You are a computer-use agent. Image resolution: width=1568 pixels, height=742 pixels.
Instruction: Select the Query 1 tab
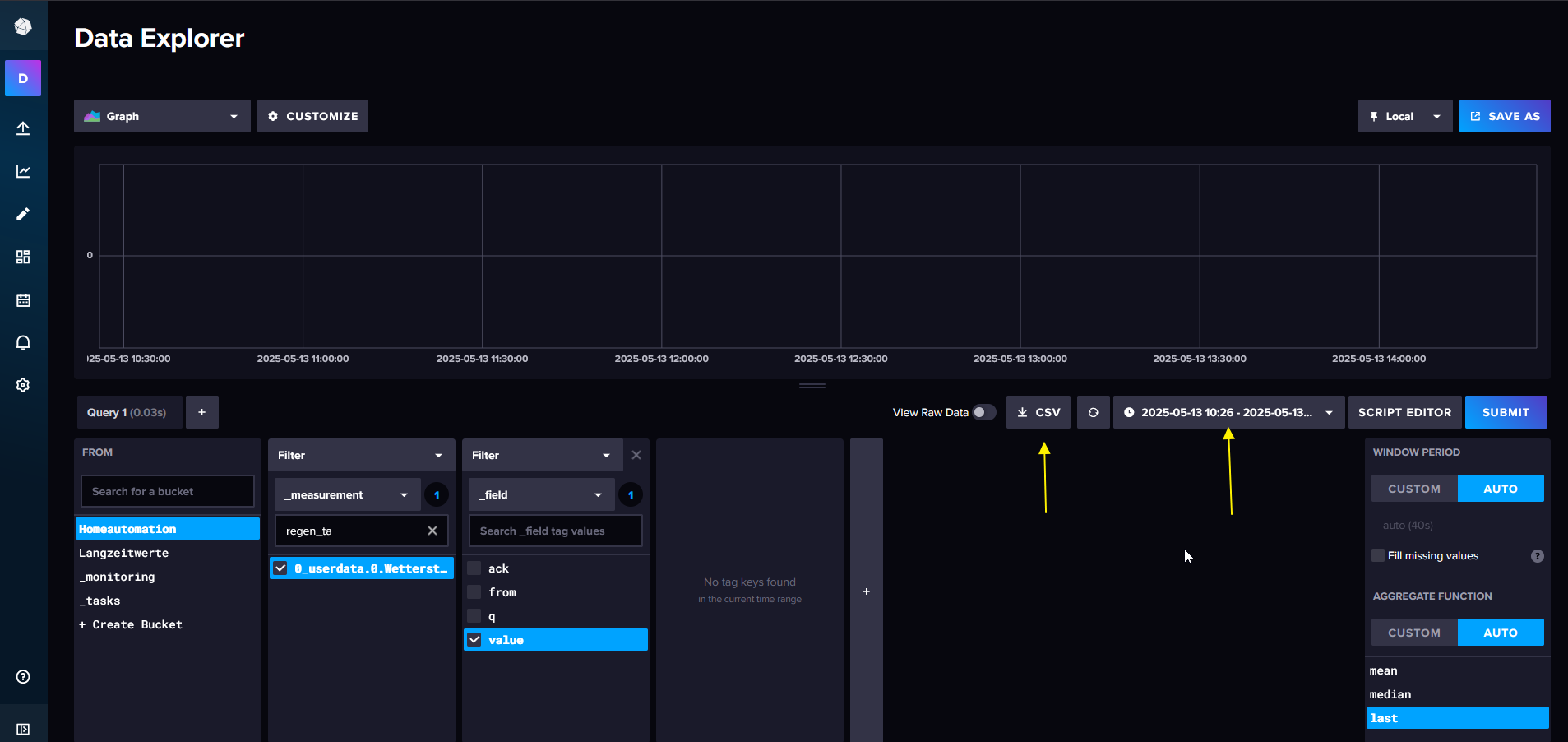(130, 412)
